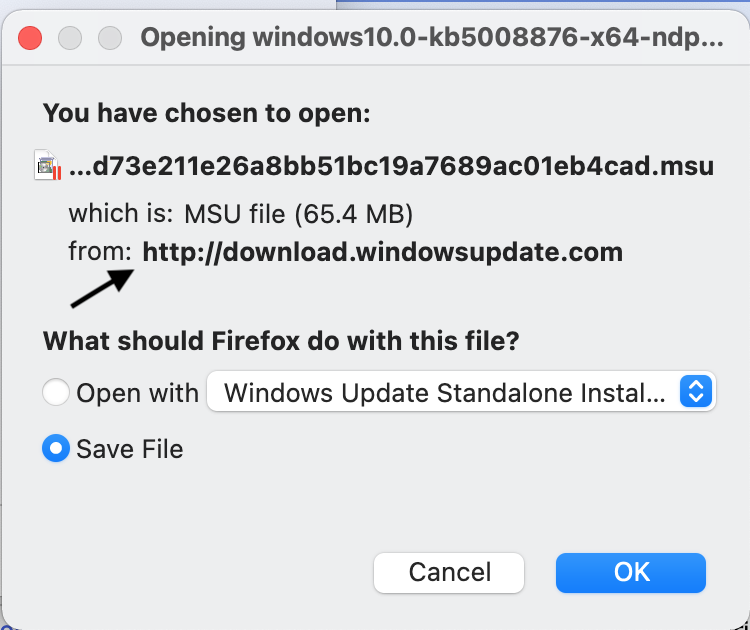Select the Save File radio button
Viewport: 750px width, 630px height.
click(x=56, y=449)
